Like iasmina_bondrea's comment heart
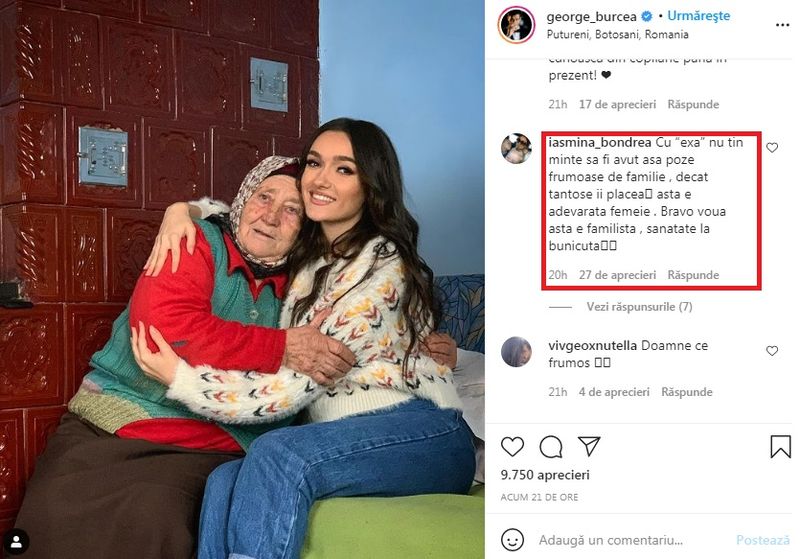Image resolution: width=800 pixels, height=559 pixels. point(772,147)
